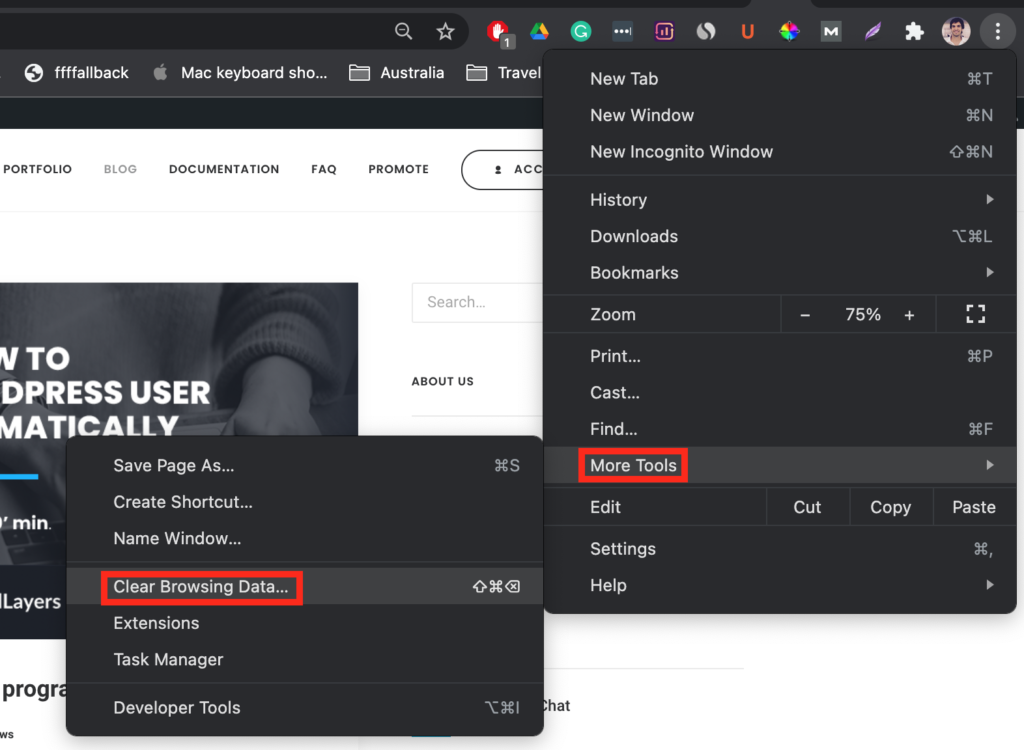
Task: Expand the History submenu
Action: tap(780, 199)
